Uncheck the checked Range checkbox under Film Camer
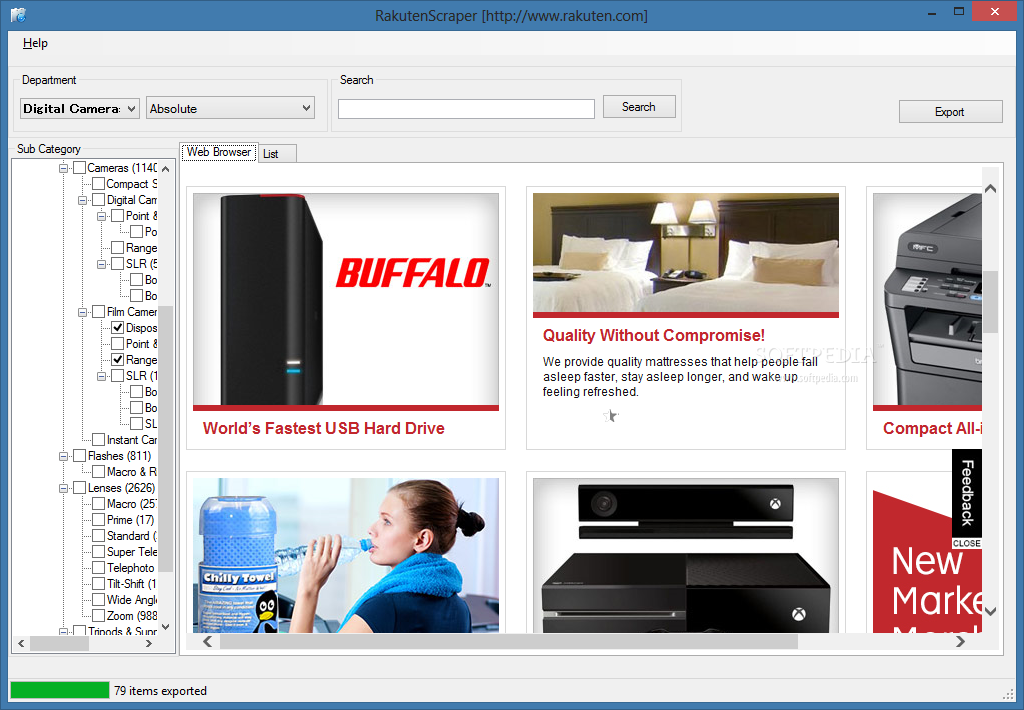1024x710 pixels. [118, 360]
